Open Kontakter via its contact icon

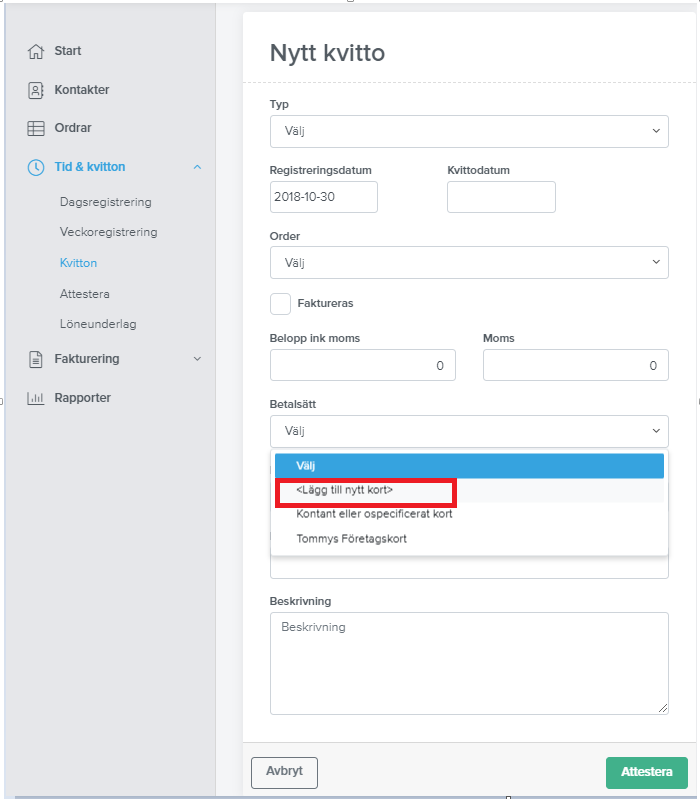(36, 90)
